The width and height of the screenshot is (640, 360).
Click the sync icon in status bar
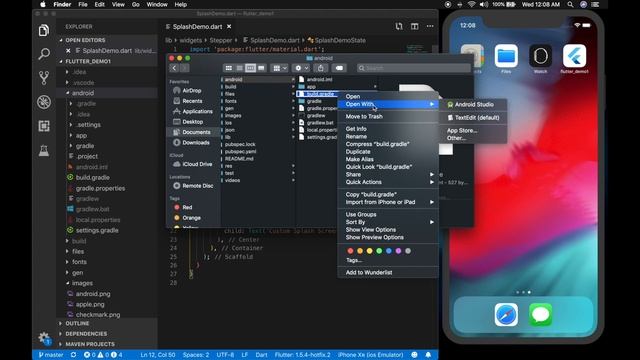click(x=73, y=355)
